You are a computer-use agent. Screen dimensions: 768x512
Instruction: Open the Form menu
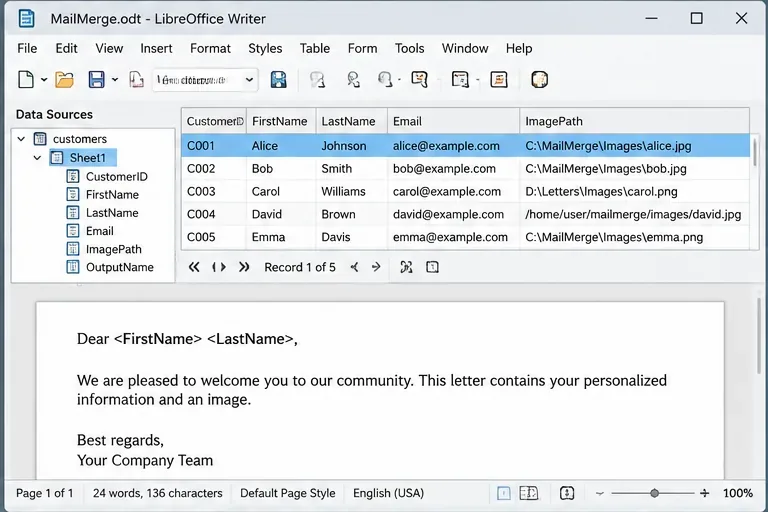362,49
